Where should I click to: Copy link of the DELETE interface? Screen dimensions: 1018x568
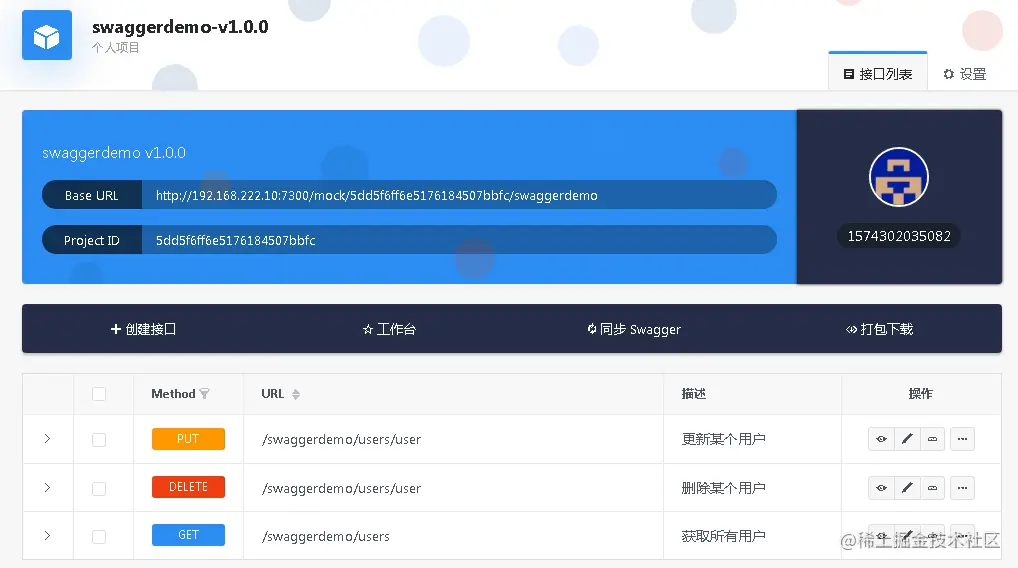pyautogui.click(x=932, y=488)
